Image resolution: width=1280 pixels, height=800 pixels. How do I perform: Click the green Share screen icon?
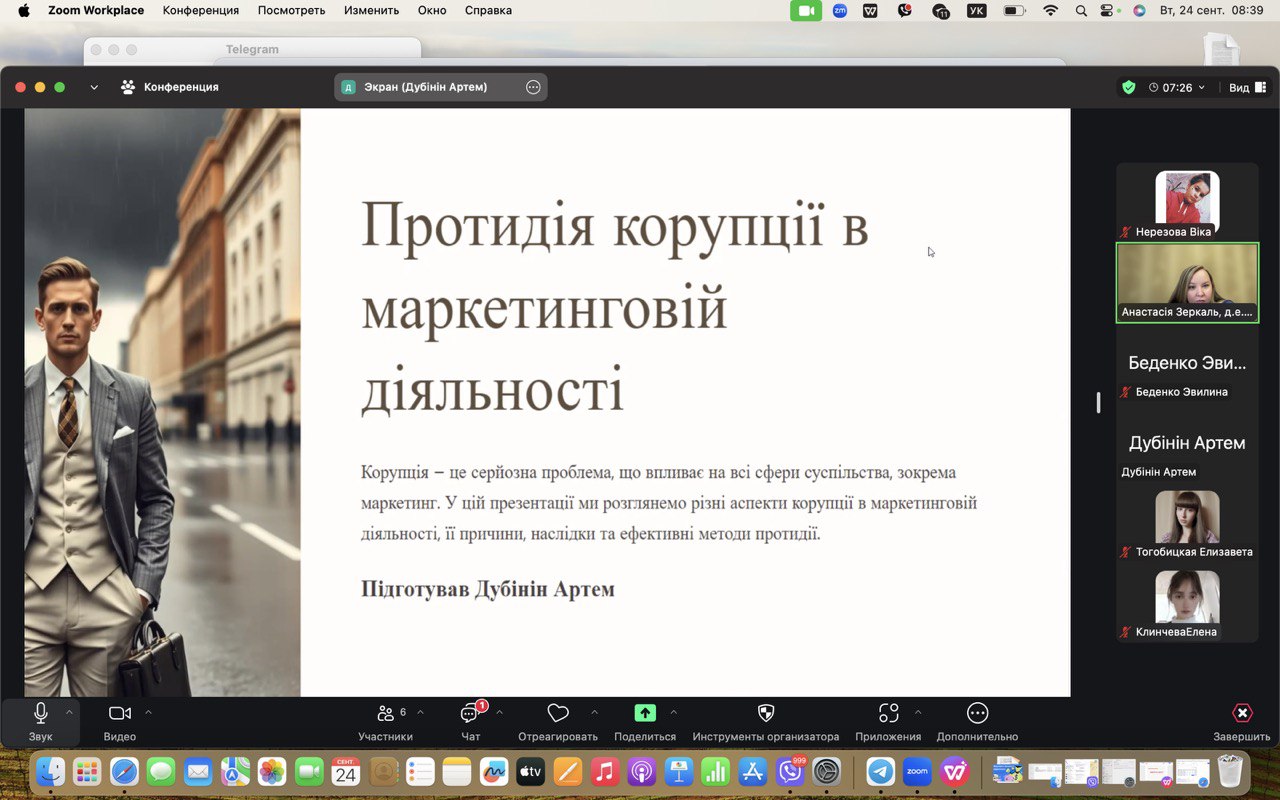[x=645, y=714]
